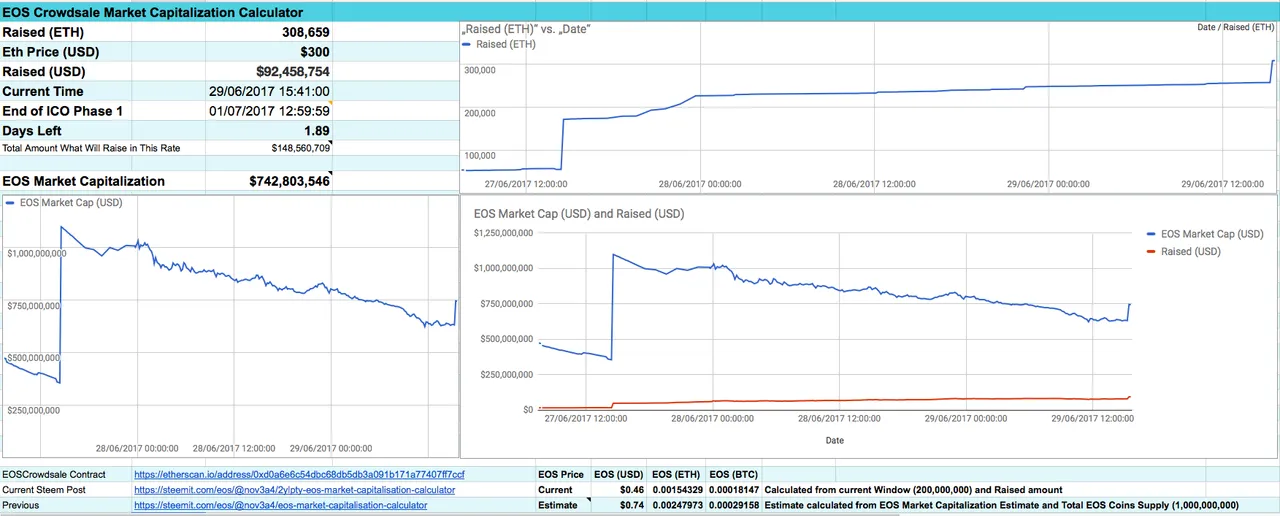This screenshot has width=1280, height=516.
Task: Click the 'Eth Price (USD)' label cell
Action: coord(51,52)
